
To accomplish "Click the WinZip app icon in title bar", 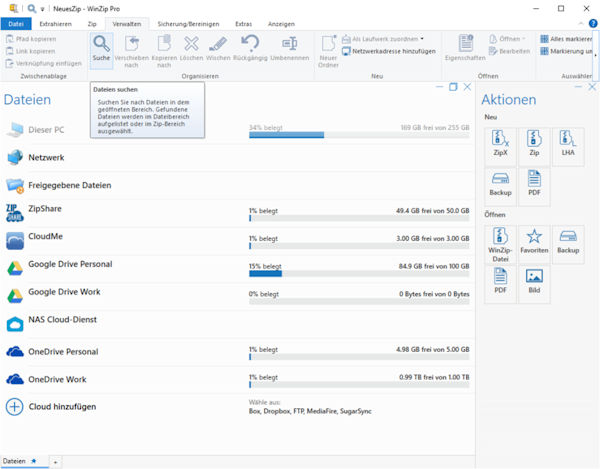I will [x=14, y=8].
